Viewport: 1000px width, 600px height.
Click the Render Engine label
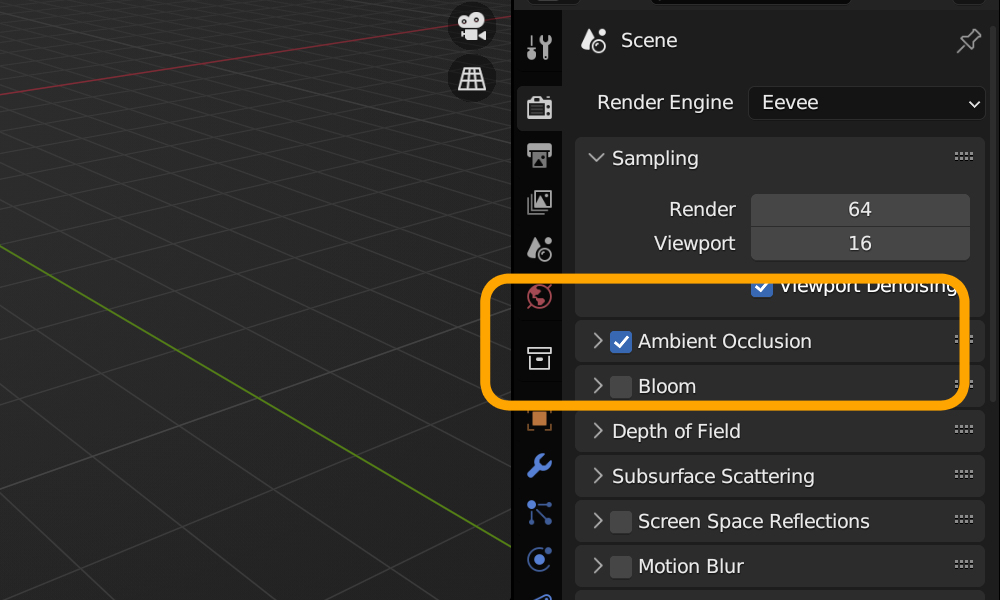pyautogui.click(x=665, y=103)
